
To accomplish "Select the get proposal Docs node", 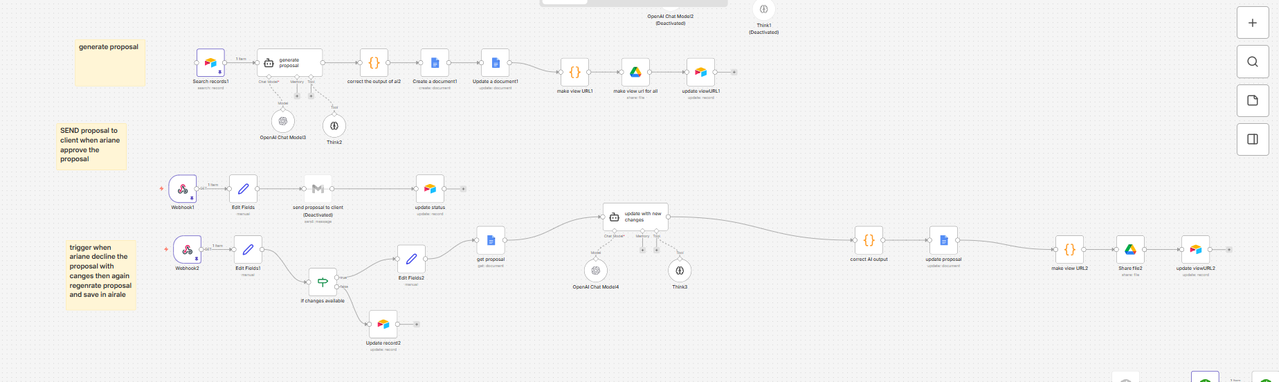I will [491, 240].
